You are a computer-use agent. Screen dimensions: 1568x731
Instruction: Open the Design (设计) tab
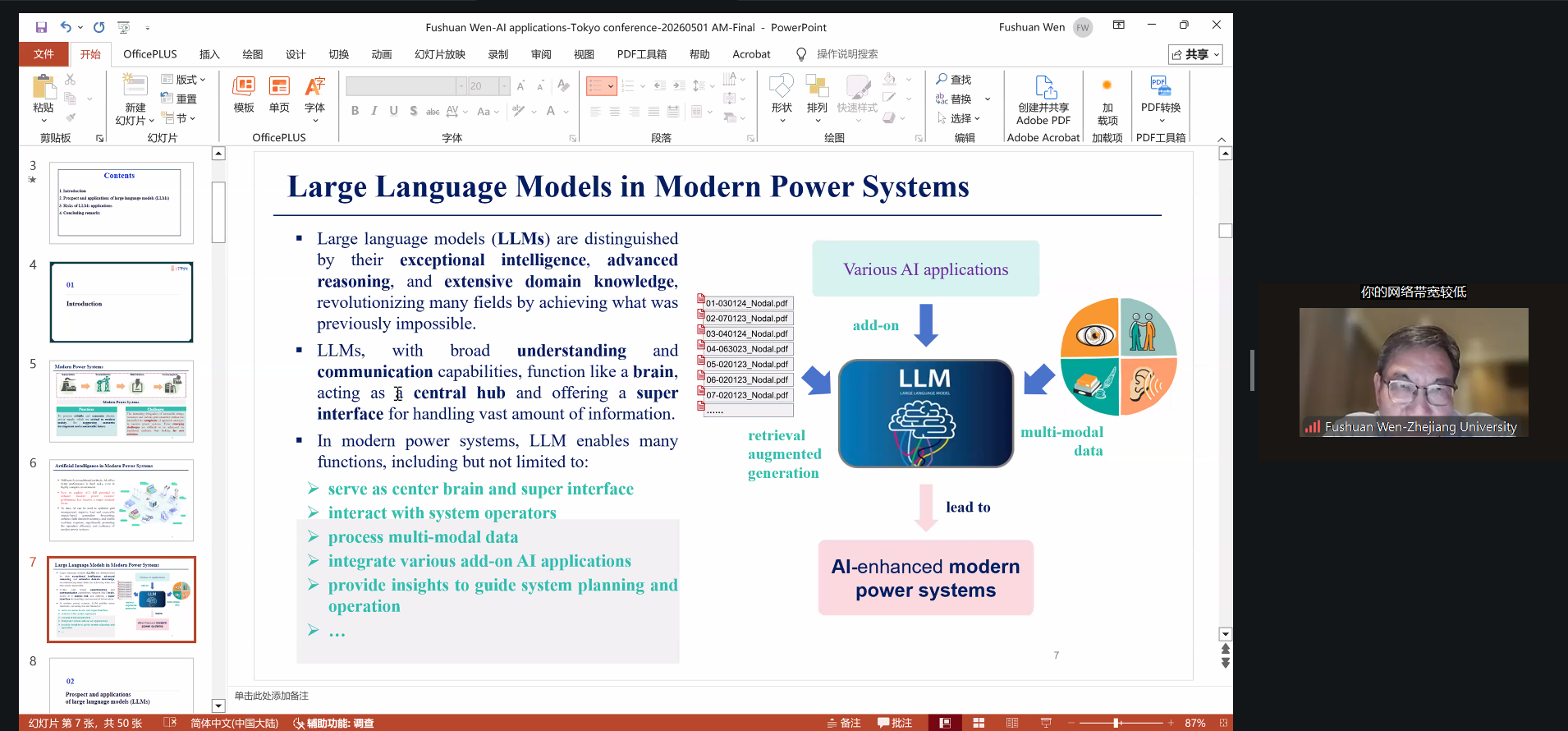coord(296,54)
